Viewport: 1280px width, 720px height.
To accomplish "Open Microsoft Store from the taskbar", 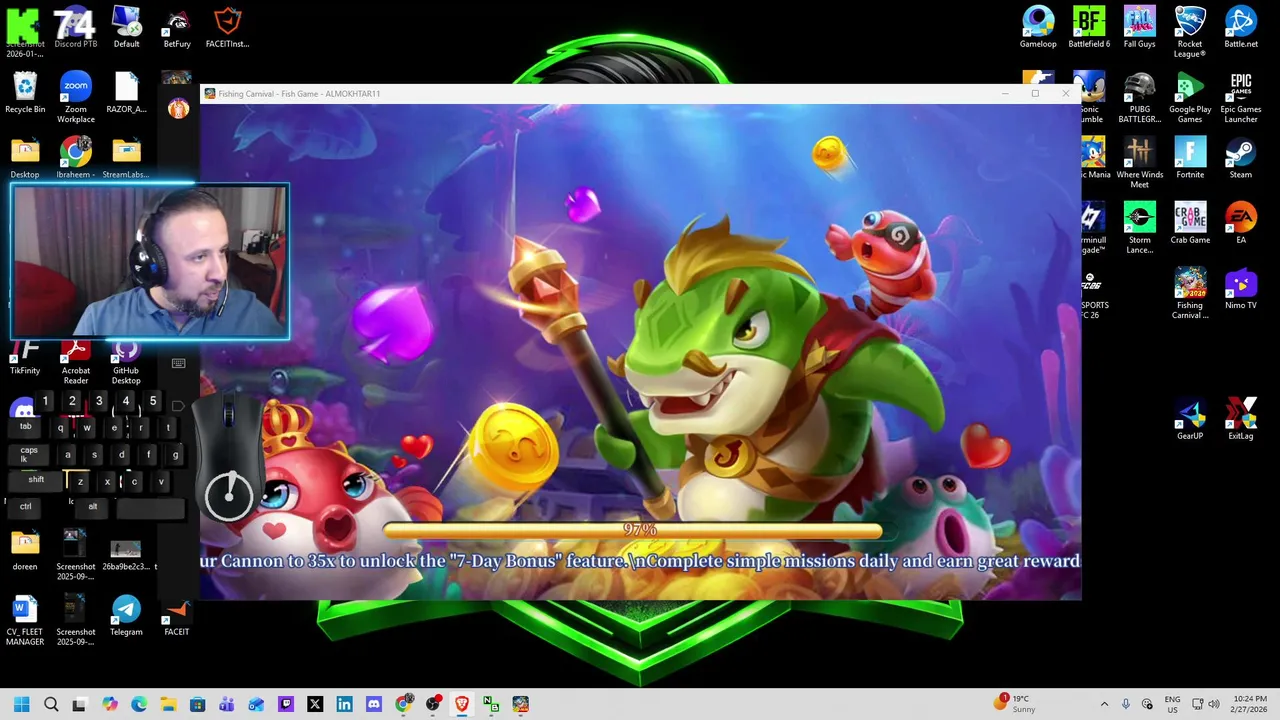I will point(198,704).
